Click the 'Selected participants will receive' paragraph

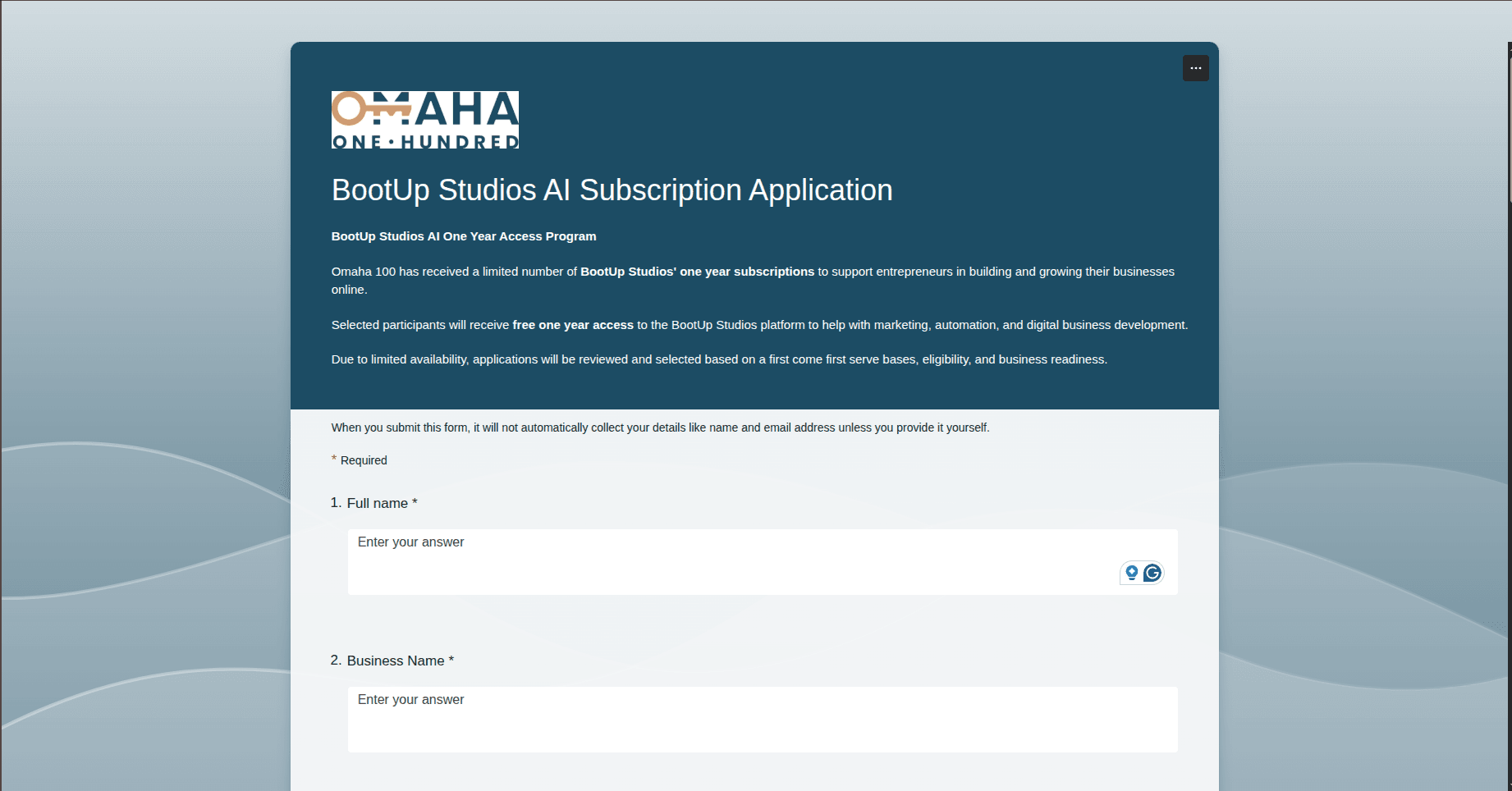coord(759,325)
